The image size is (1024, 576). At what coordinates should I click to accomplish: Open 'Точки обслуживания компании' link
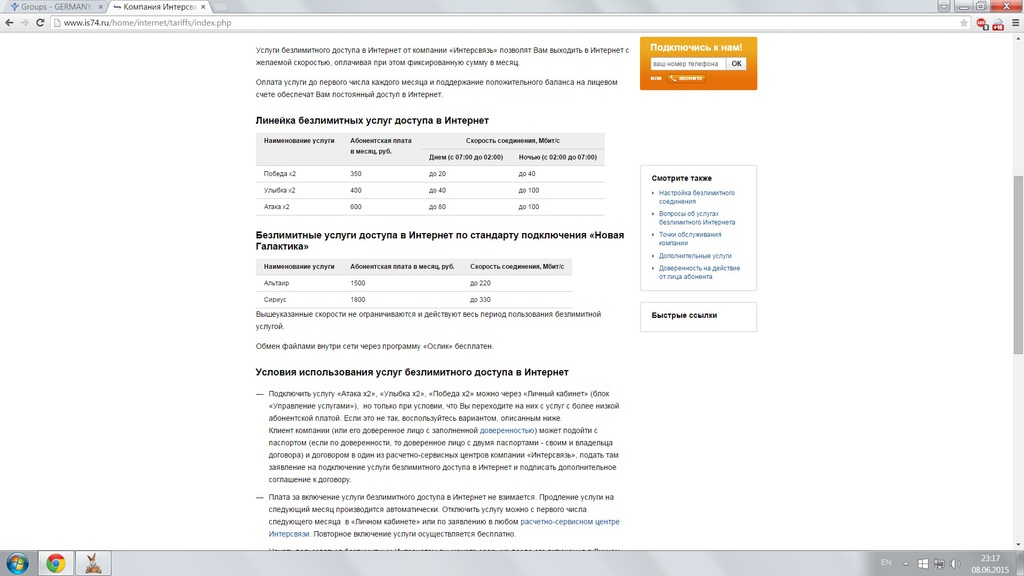pyautogui.click(x=690, y=239)
